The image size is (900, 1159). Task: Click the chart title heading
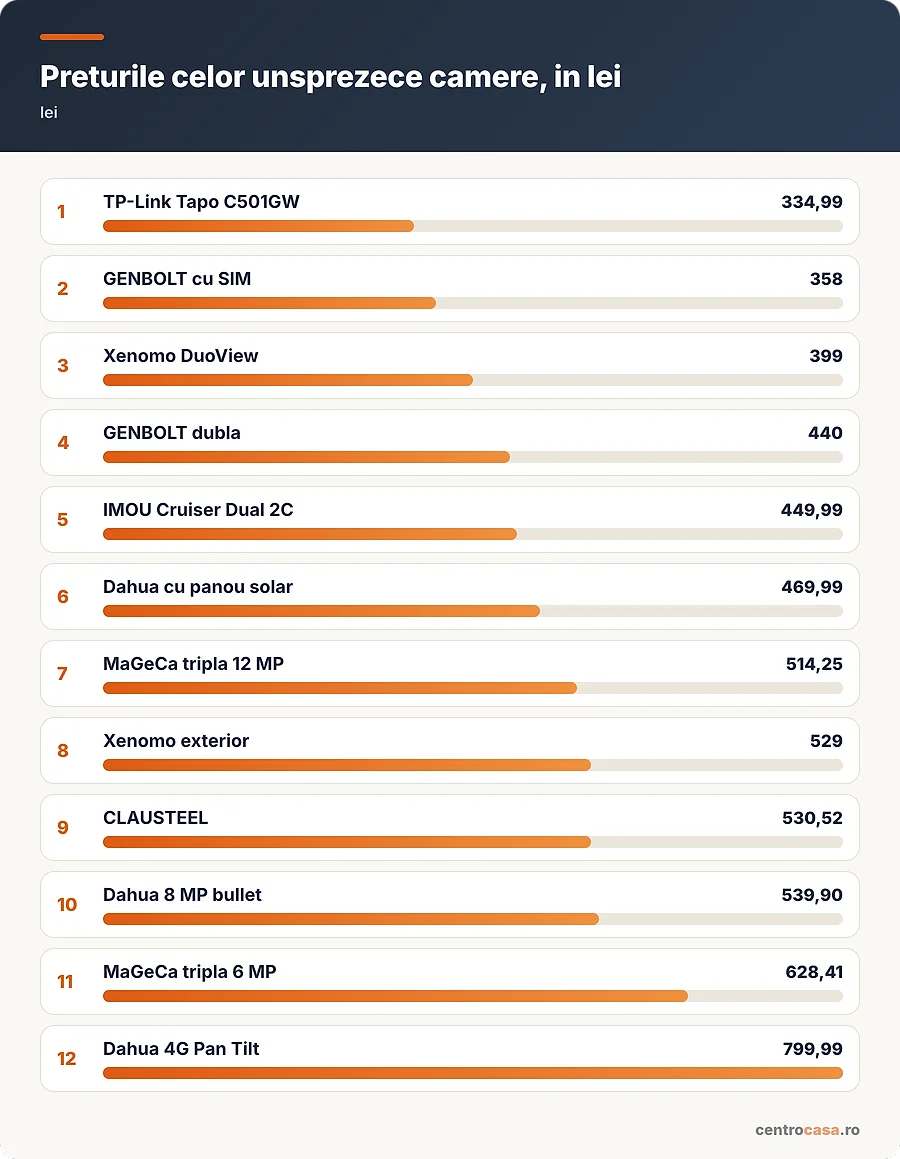pos(330,77)
